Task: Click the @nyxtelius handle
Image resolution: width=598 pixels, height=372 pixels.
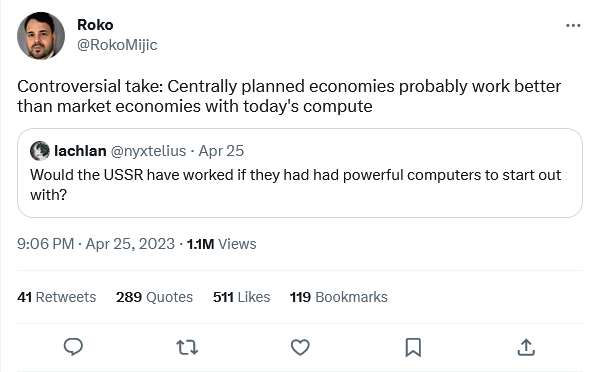Action: click(148, 151)
